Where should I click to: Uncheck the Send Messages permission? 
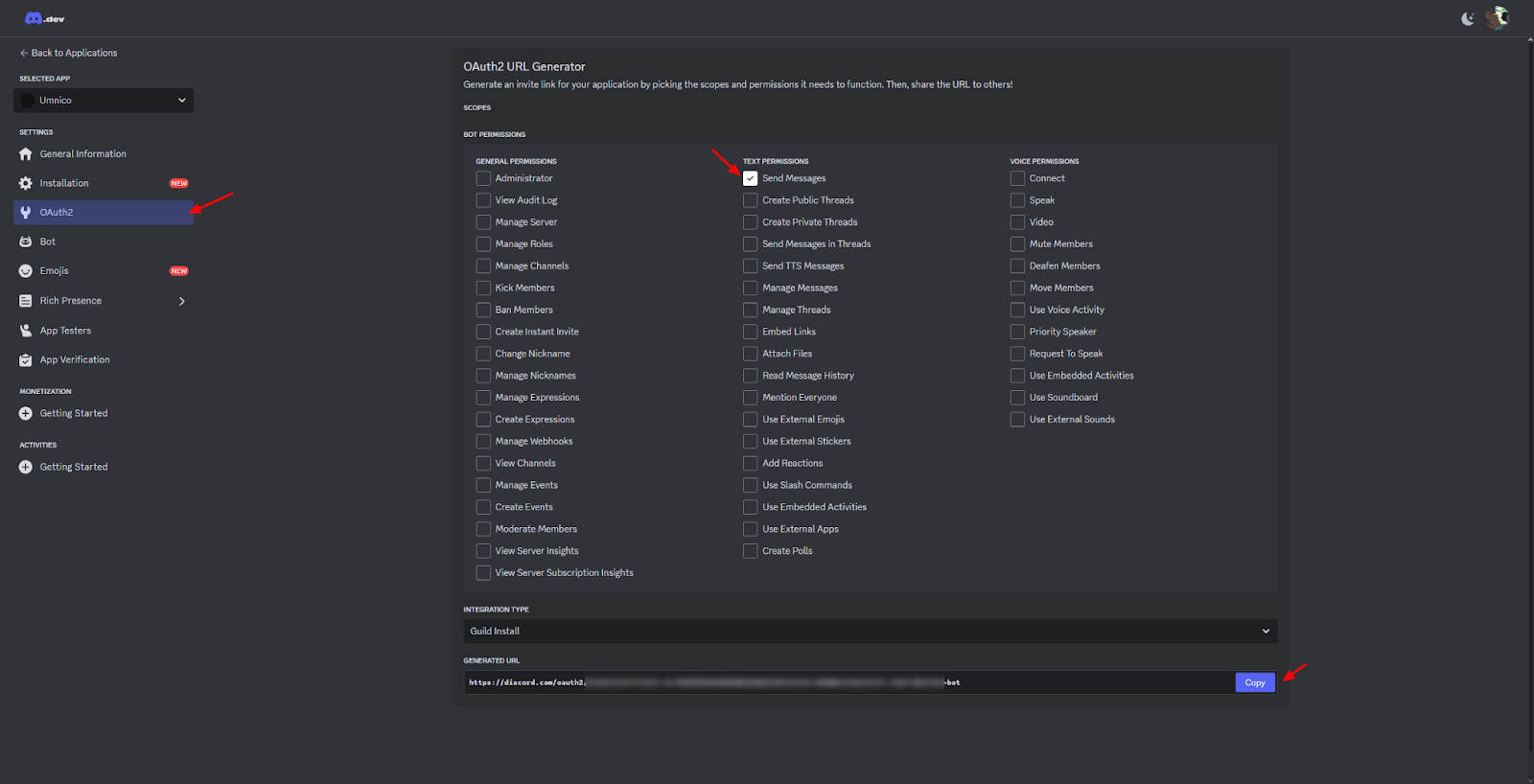pyautogui.click(x=750, y=178)
